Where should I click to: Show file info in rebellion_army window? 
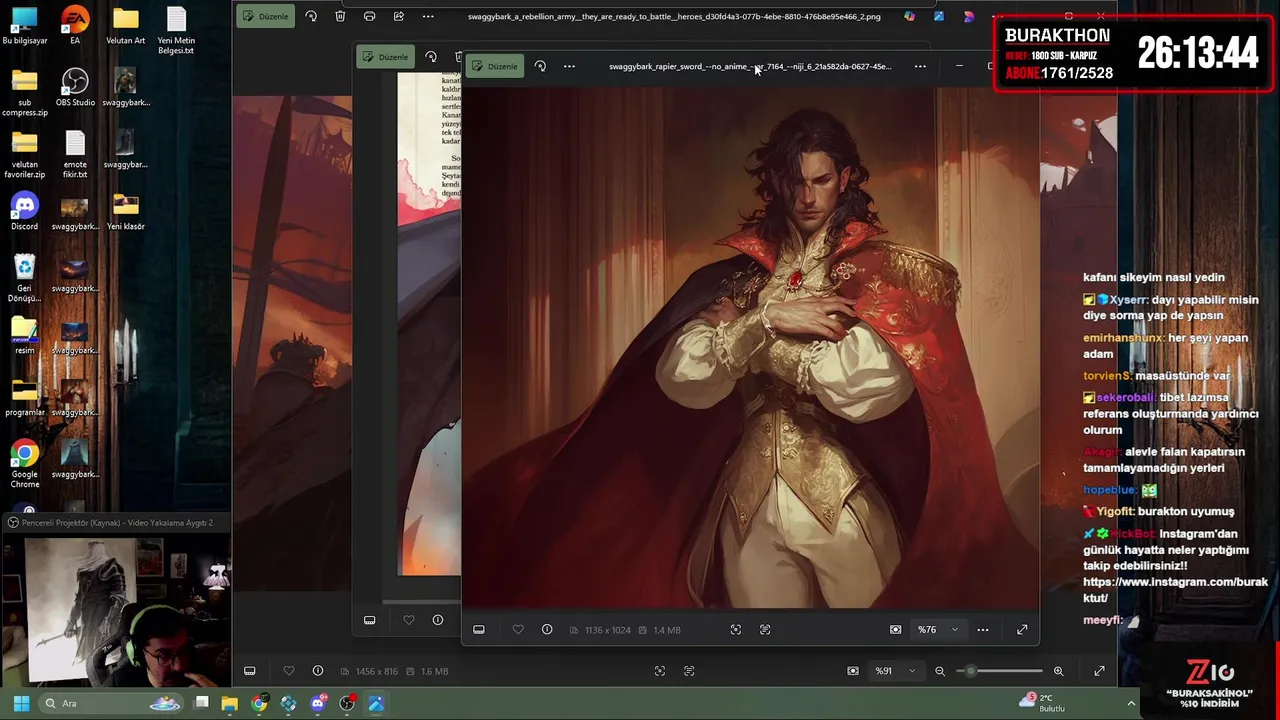pyautogui.click(x=318, y=671)
